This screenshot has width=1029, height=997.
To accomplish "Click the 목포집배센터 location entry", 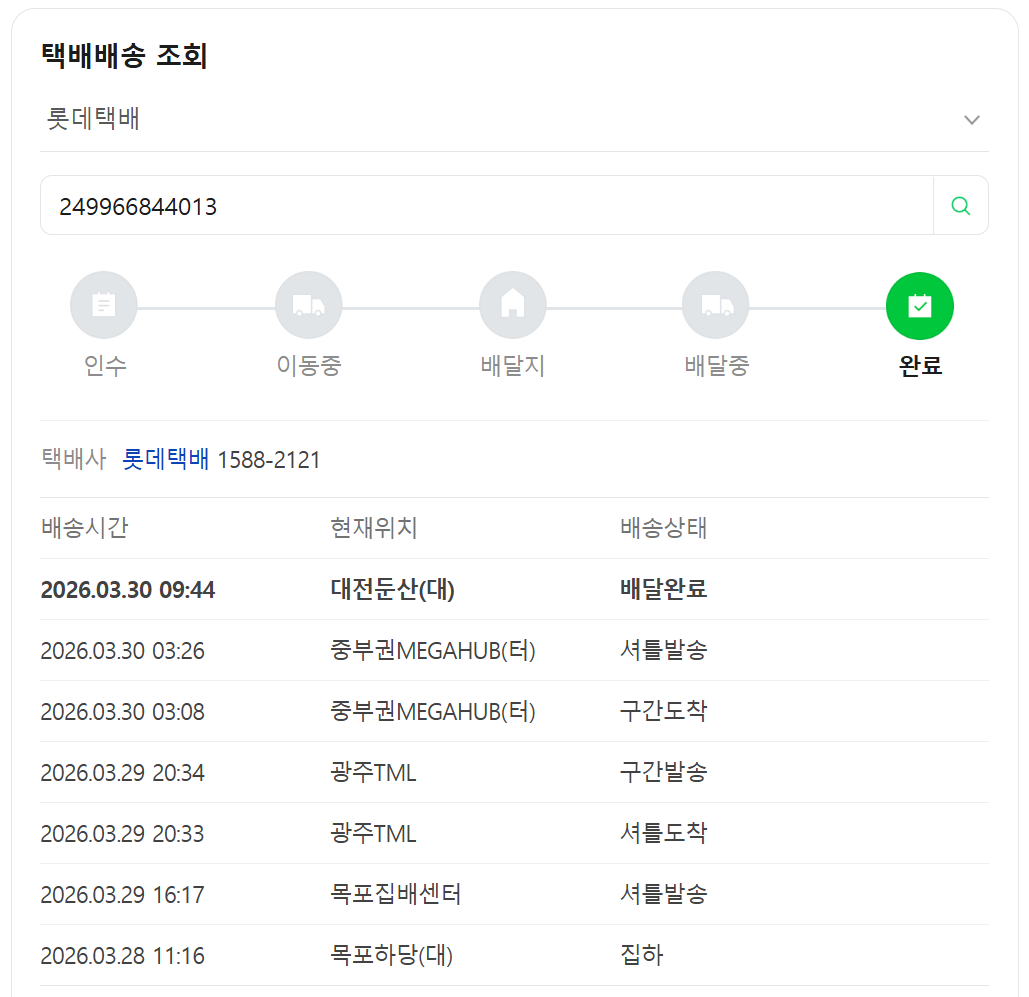I will (395, 894).
